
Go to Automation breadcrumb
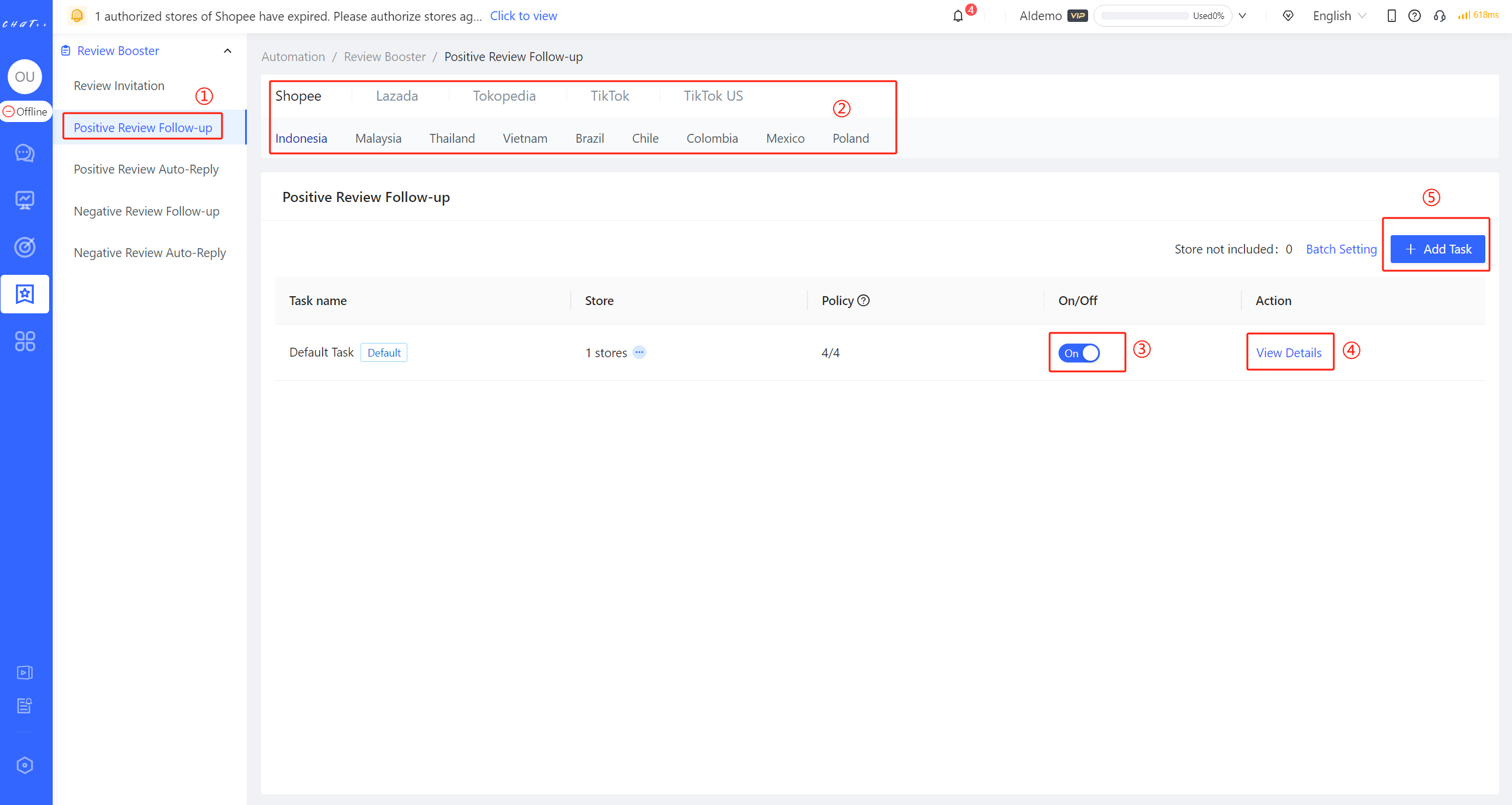[293, 57]
